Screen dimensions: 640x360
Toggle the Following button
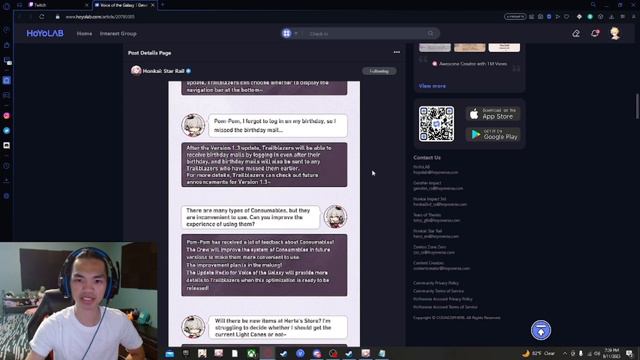point(379,71)
